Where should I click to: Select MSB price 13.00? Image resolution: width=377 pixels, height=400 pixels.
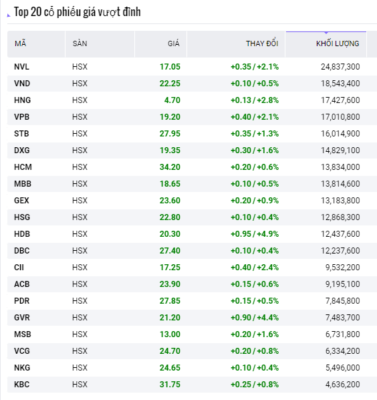tap(170, 334)
